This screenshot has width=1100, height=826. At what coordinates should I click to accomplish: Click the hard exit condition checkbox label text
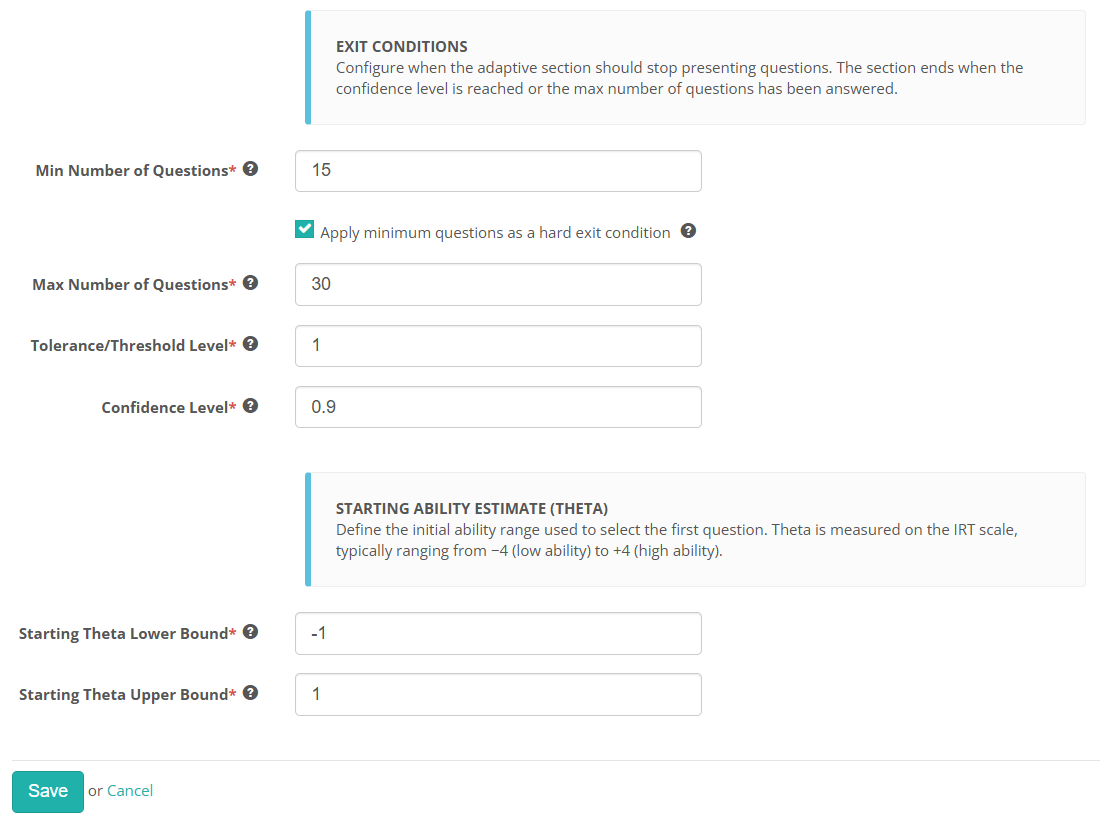click(x=495, y=233)
